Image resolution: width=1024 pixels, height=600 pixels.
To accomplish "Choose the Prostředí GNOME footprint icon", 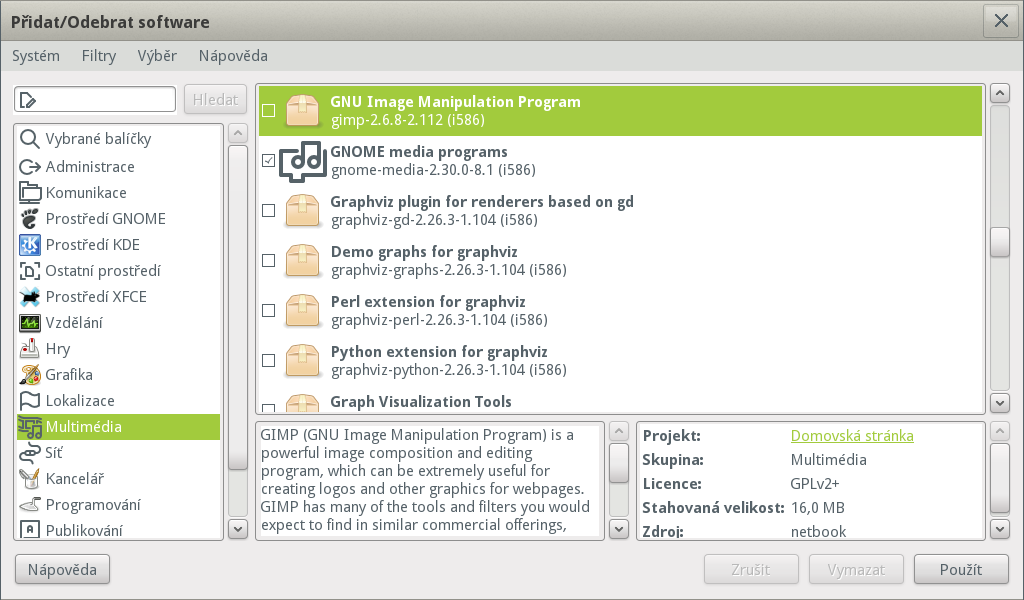I will pos(29,219).
